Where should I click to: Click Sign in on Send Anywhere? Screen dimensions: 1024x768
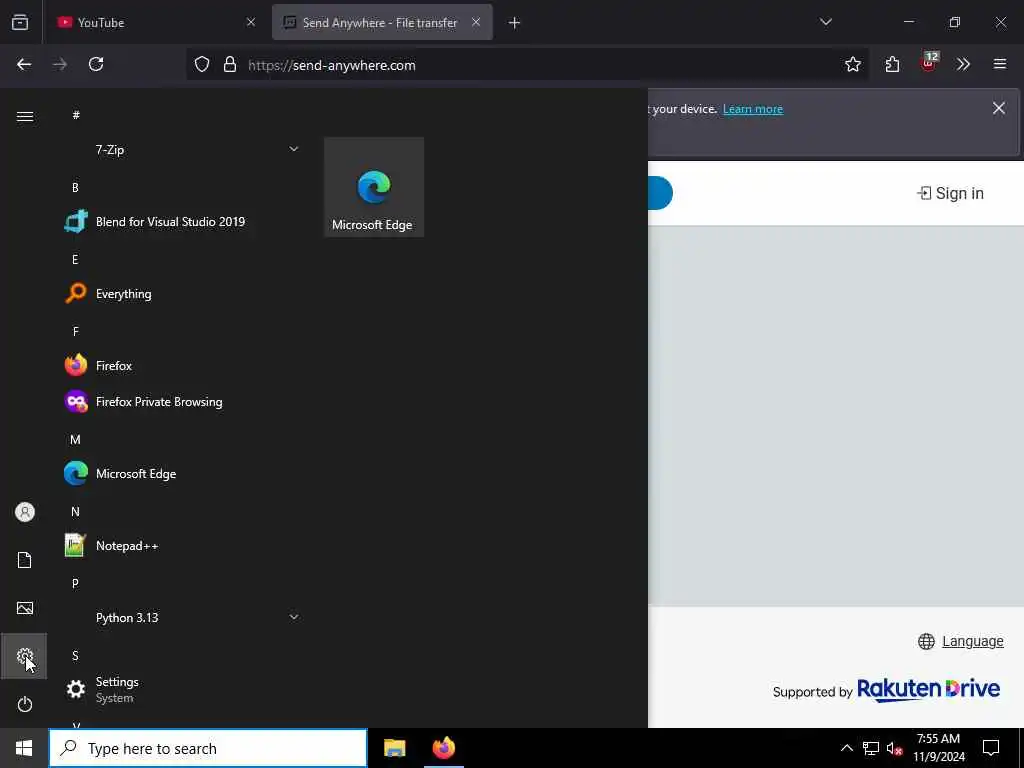[x=950, y=193]
